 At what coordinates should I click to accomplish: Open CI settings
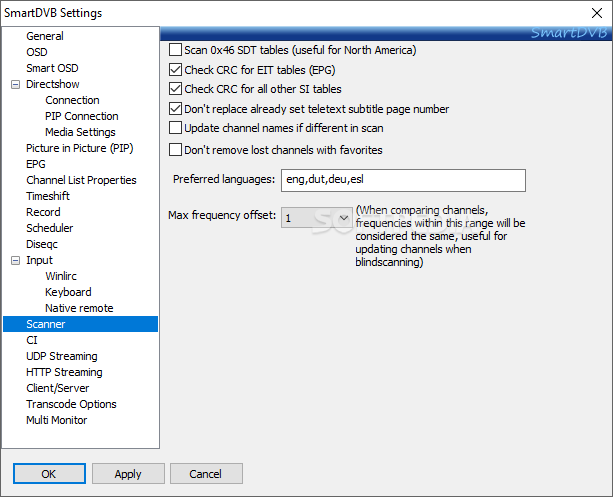[x=32, y=340]
